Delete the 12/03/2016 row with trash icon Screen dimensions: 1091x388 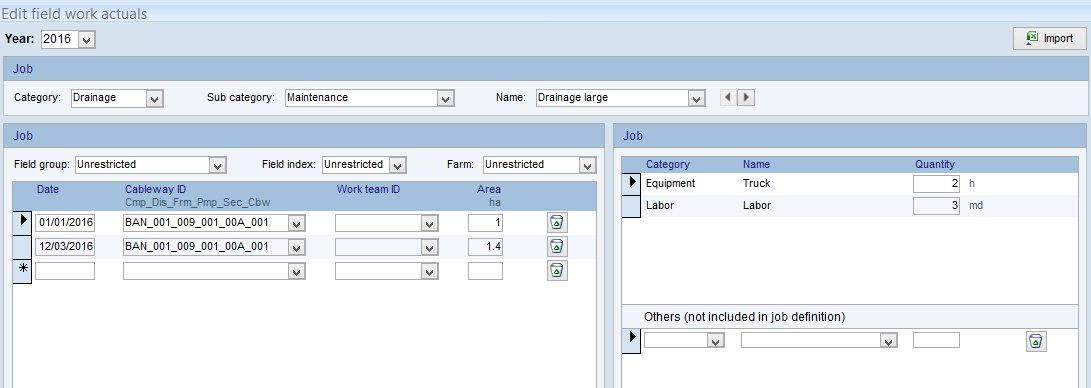click(556, 246)
